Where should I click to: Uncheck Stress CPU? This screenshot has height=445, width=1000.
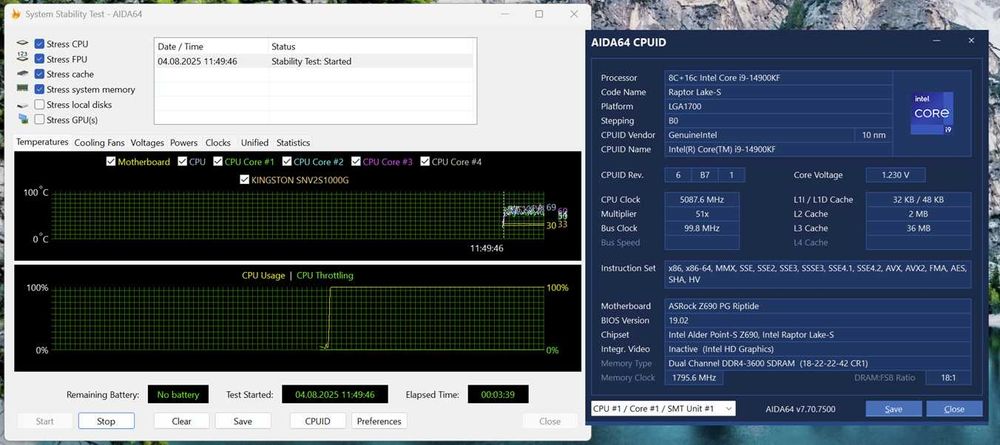pyautogui.click(x=40, y=44)
